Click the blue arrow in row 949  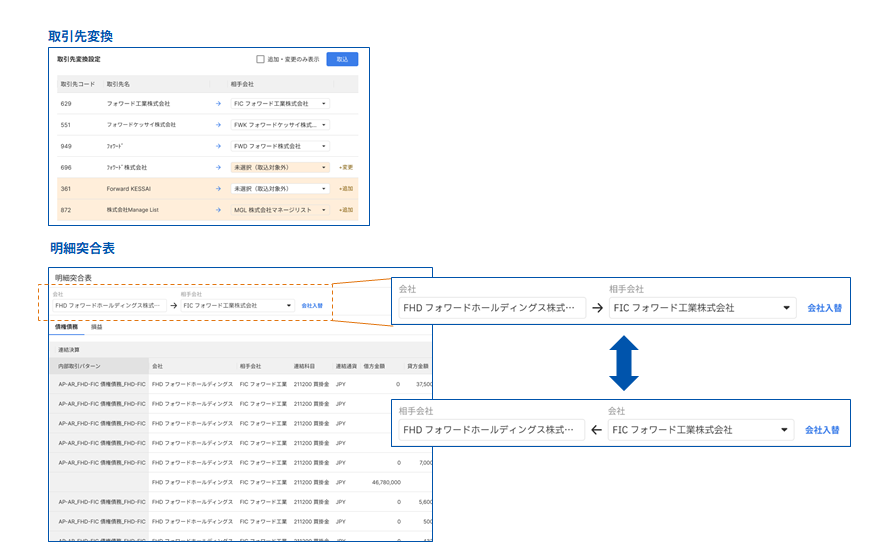pyautogui.click(x=218, y=146)
